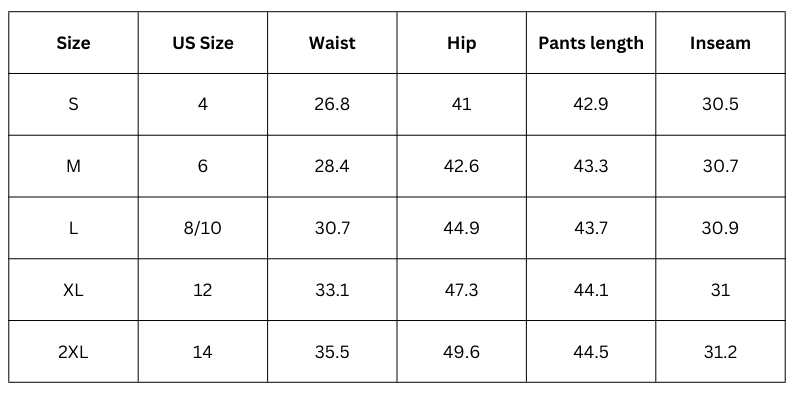Click pants length value 42.9
Viewport: 800px width, 400px height.
(591, 104)
